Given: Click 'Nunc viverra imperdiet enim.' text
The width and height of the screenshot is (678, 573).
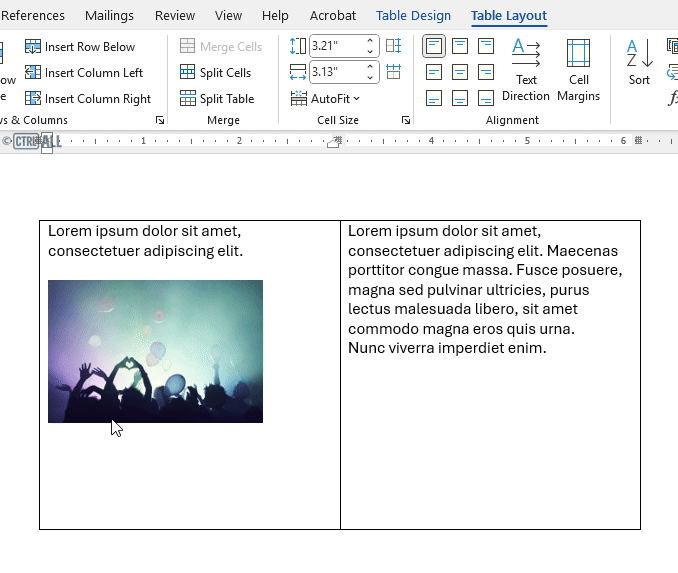Looking at the screenshot, I should pyautogui.click(x=447, y=348).
